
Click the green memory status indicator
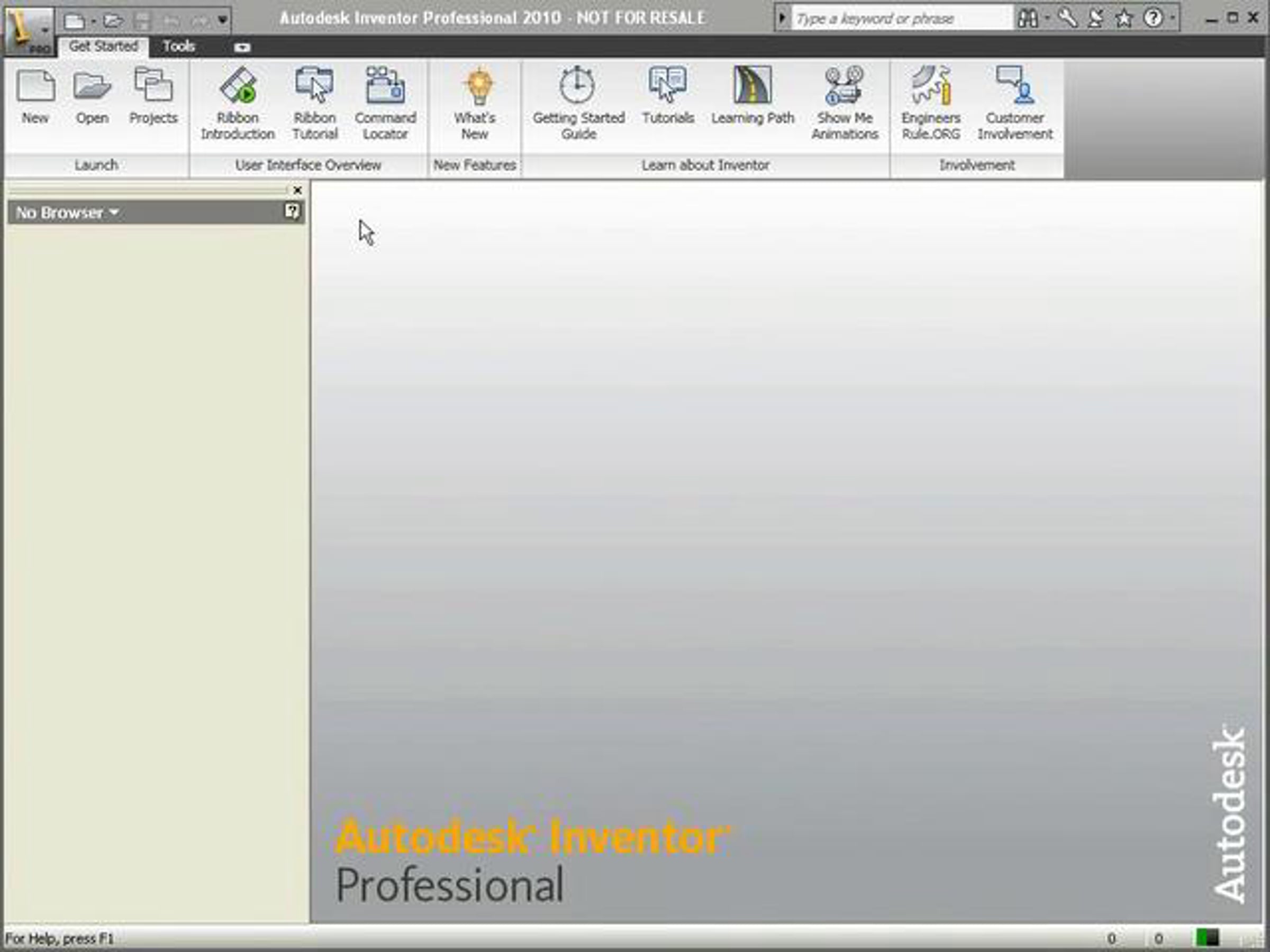[x=1208, y=939]
